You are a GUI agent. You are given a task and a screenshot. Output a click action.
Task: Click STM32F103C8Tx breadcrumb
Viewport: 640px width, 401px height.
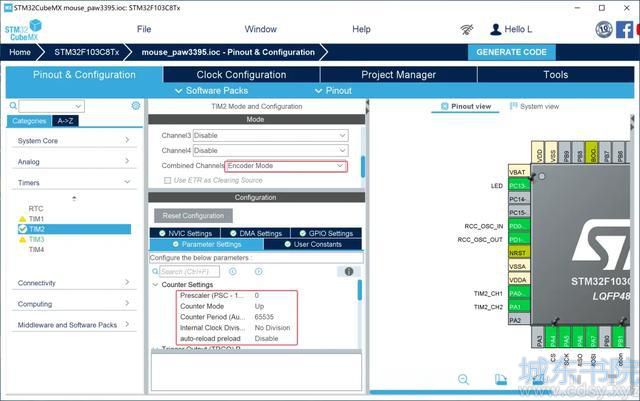pyautogui.click(x=87, y=52)
